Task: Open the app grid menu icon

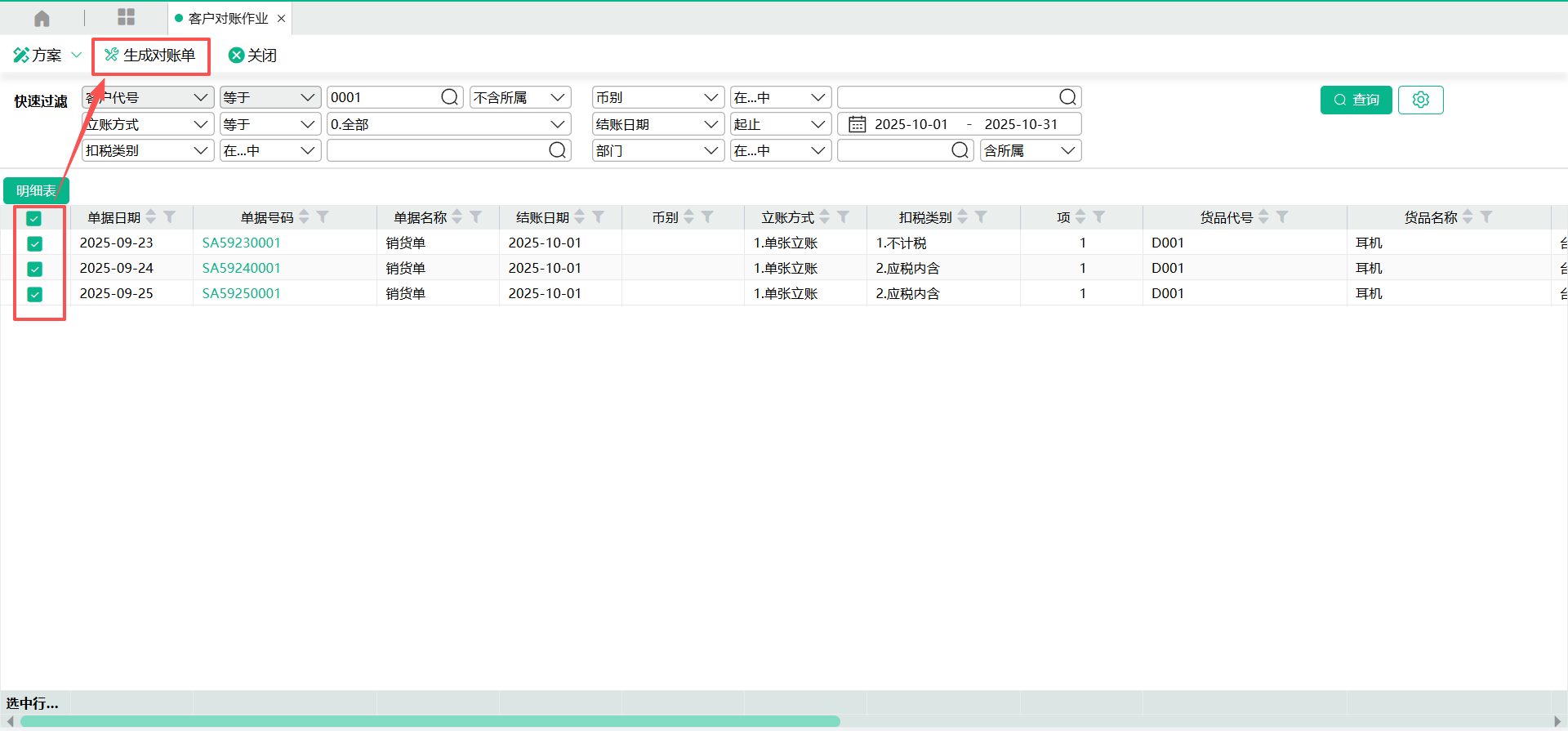Action: [x=126, y=17]
